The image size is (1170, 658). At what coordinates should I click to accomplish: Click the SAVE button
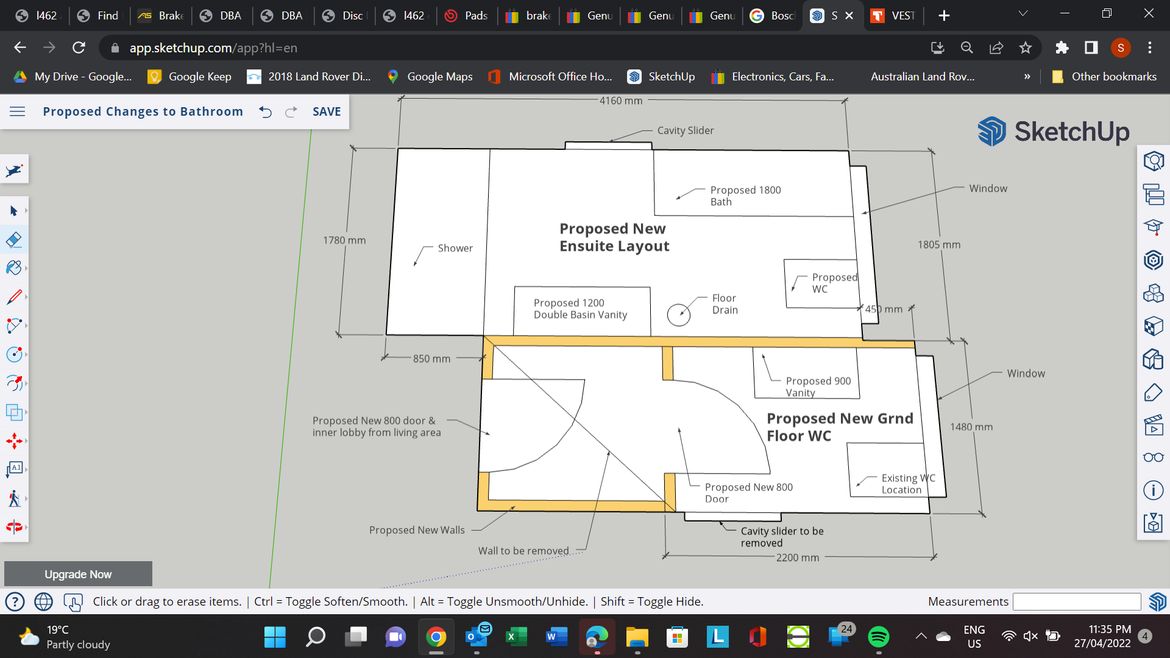326,112
